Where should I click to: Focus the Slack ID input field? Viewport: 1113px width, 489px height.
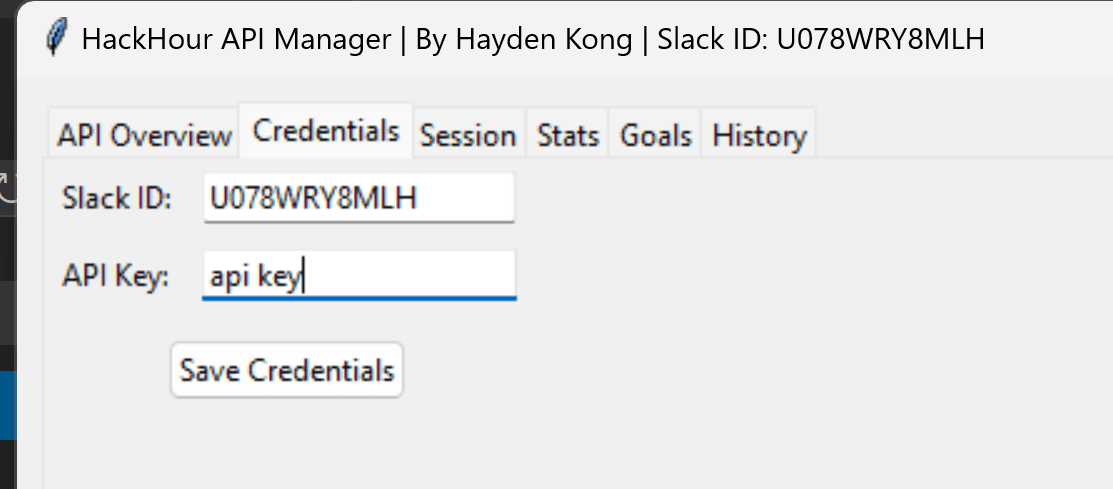(x=358, y=198)
